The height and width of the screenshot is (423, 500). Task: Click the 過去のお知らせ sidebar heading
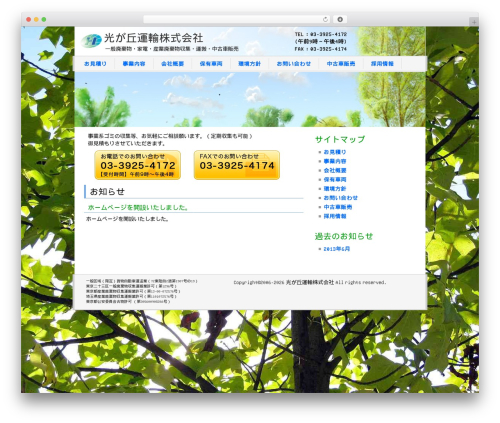pyautogui.click(x=344, y=236)
